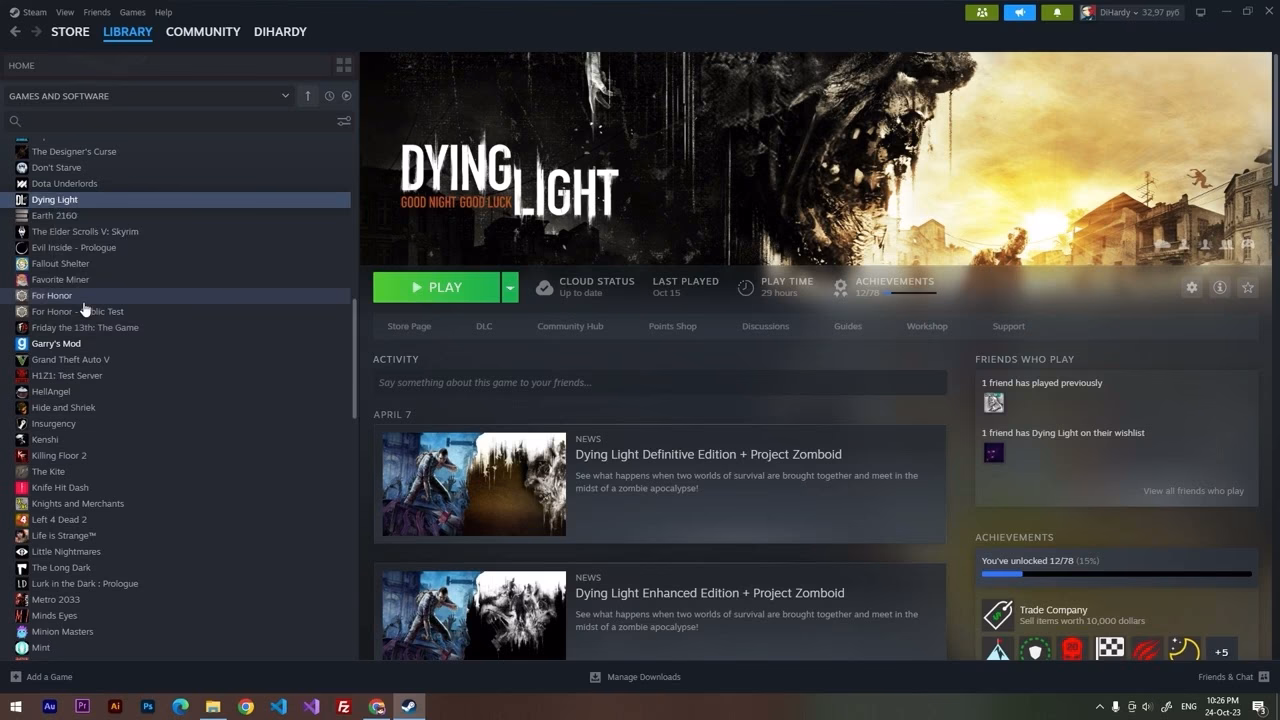1280x720 pixels.
Task: Open game info icon
Action: [x=1220, y=287]
